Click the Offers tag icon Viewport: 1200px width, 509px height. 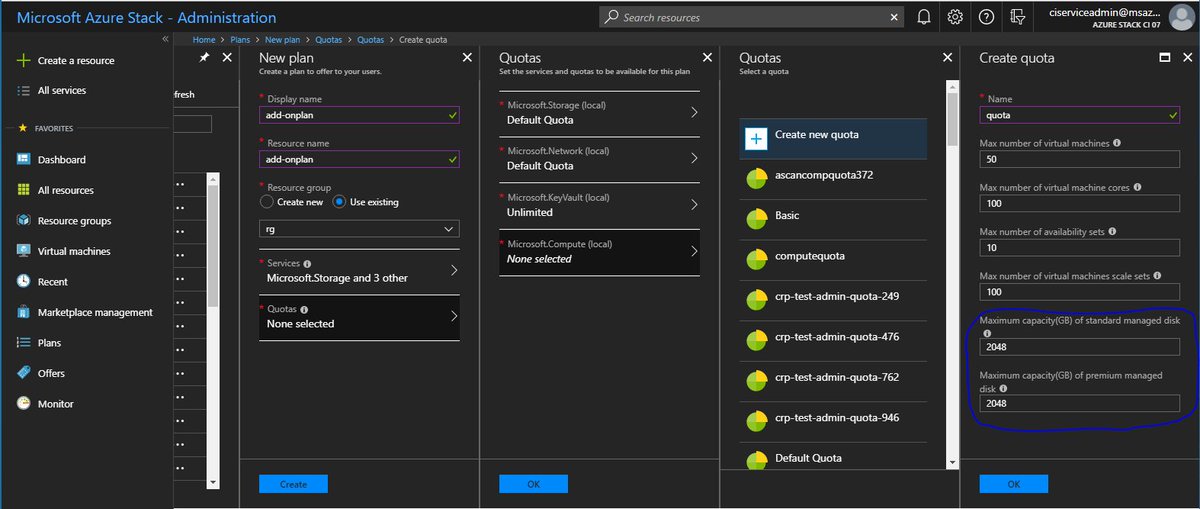tap(23, 373)
